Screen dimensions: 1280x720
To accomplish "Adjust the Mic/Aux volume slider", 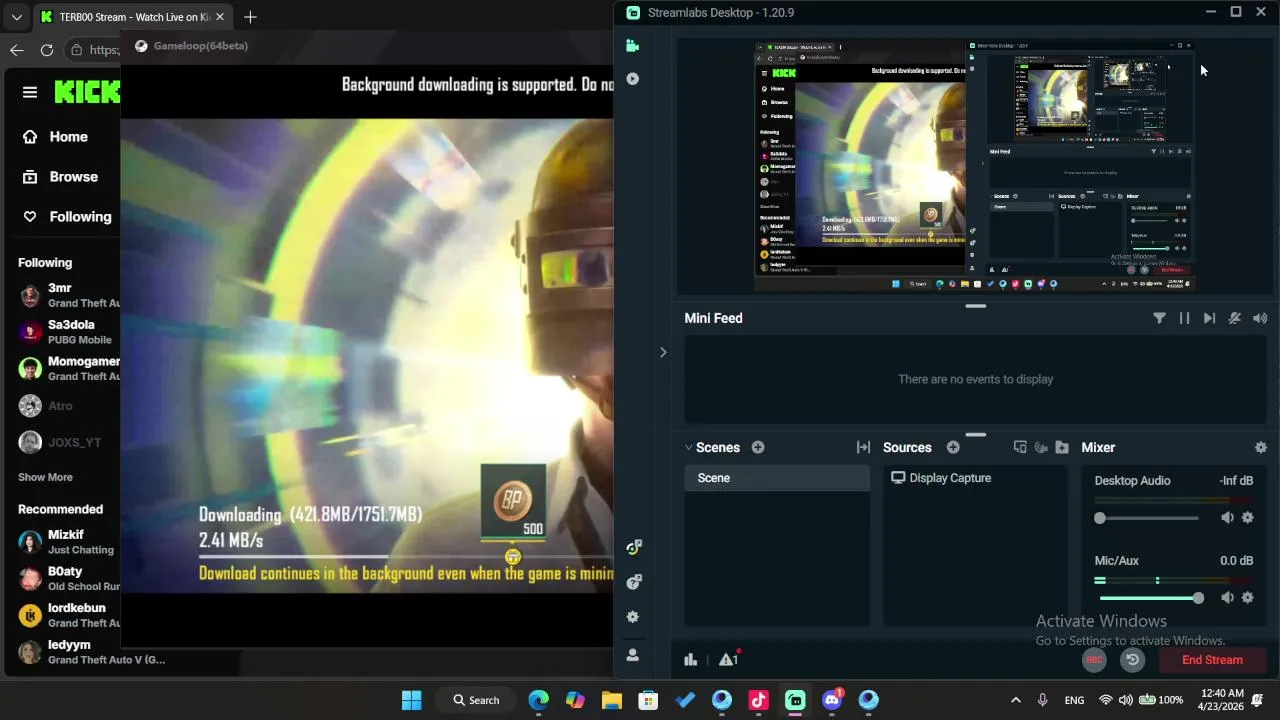I will click(x=1149, y=598).
